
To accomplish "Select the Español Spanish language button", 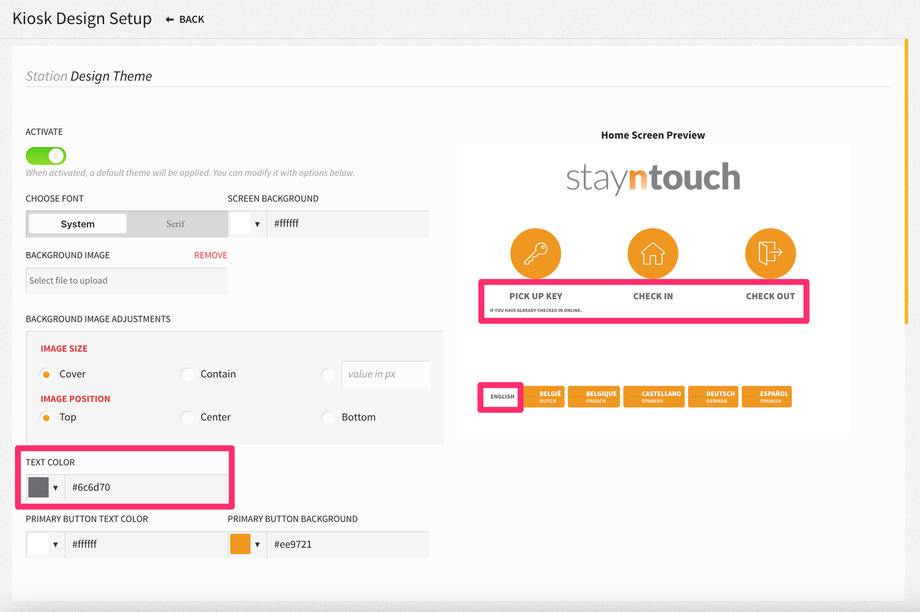I will (x=766, y=397).
